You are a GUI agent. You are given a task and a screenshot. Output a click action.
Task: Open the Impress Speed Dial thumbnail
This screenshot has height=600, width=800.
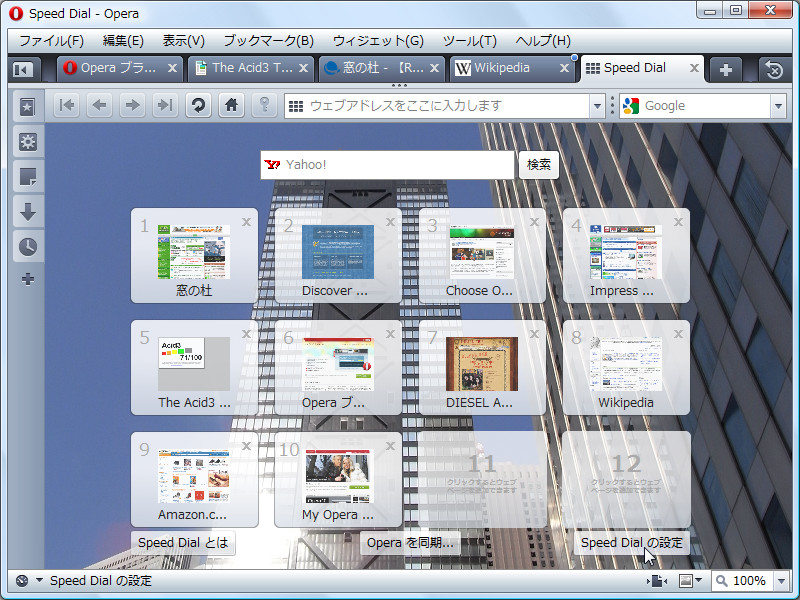click(626, 252)
